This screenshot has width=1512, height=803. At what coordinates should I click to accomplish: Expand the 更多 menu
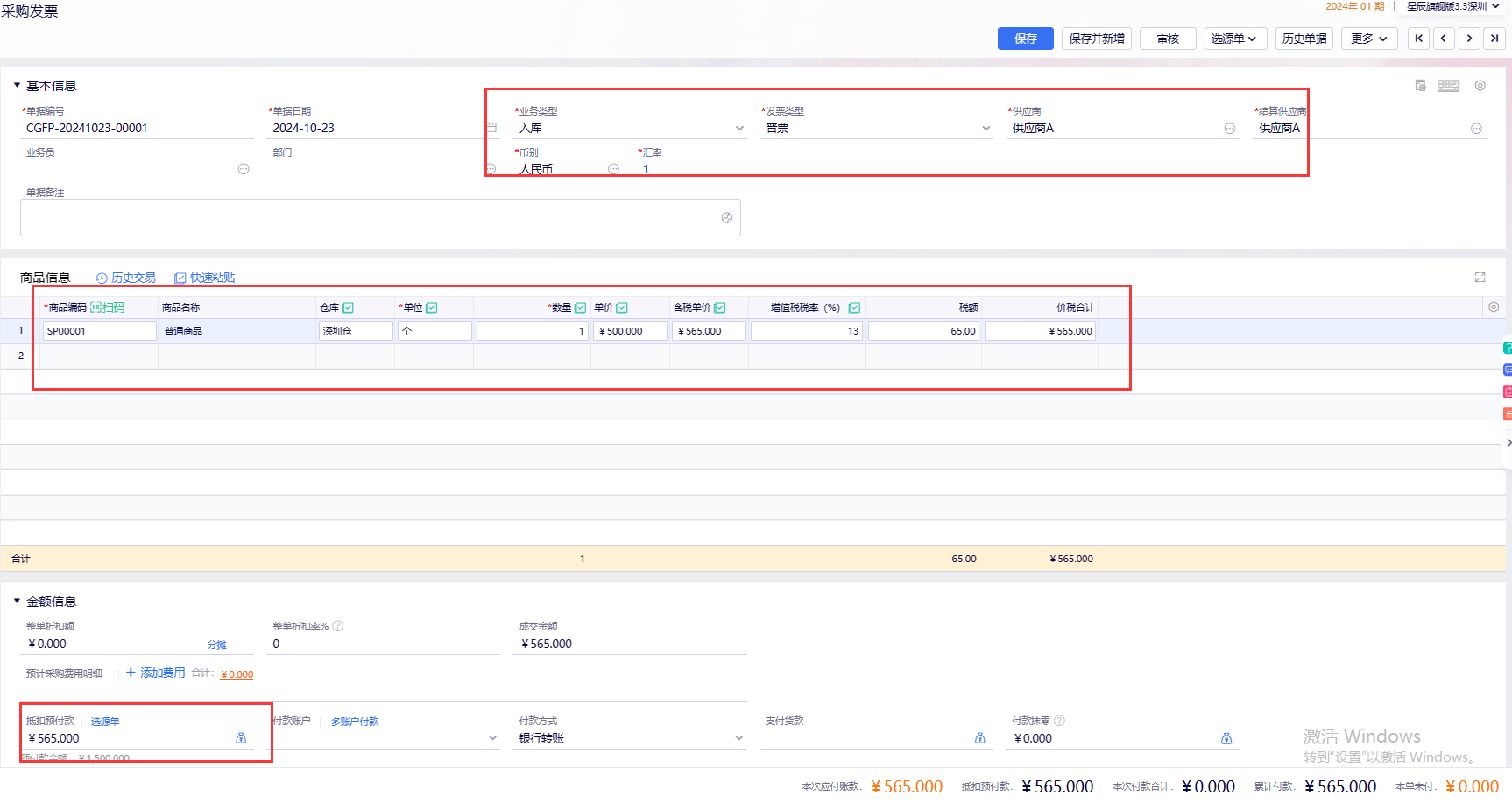pyautogui.click(x=1369, y=39)
